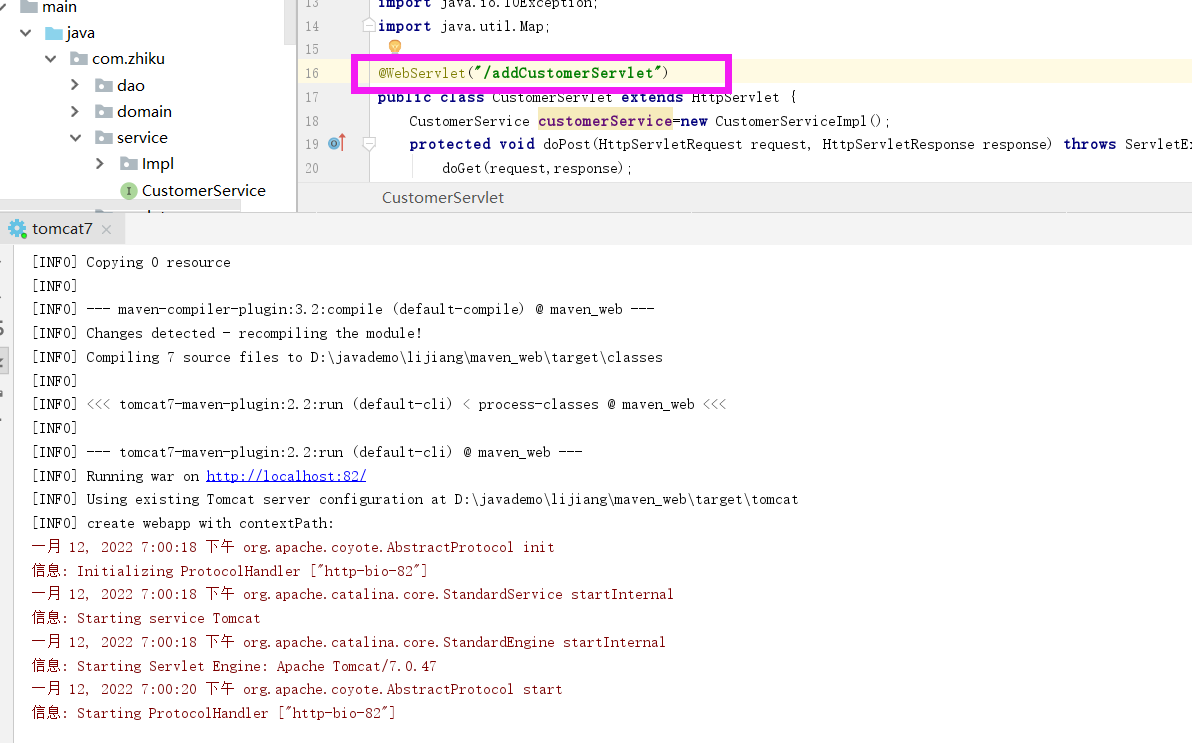The width and height of the screenshot is (1192, 743).
Task: Close the tomcat7 run tab
Action: pyautogui.click(x=106, y=229)
